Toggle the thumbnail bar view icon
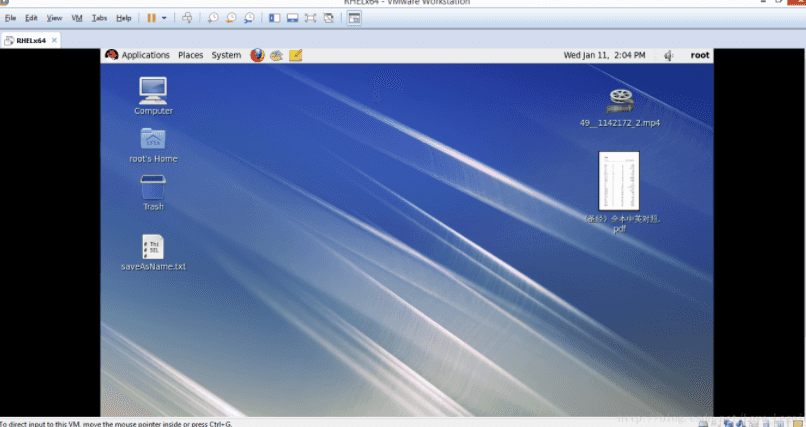806x427 pixels. coord(292,18)
